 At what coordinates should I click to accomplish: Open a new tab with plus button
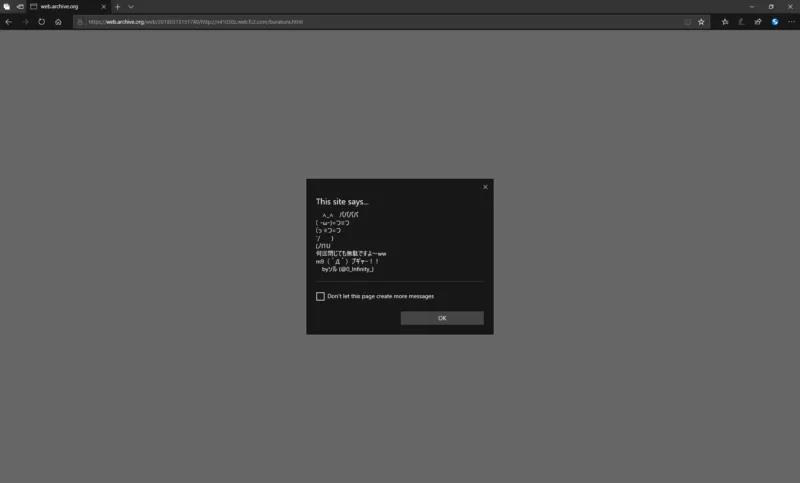(x=117, y=6)
